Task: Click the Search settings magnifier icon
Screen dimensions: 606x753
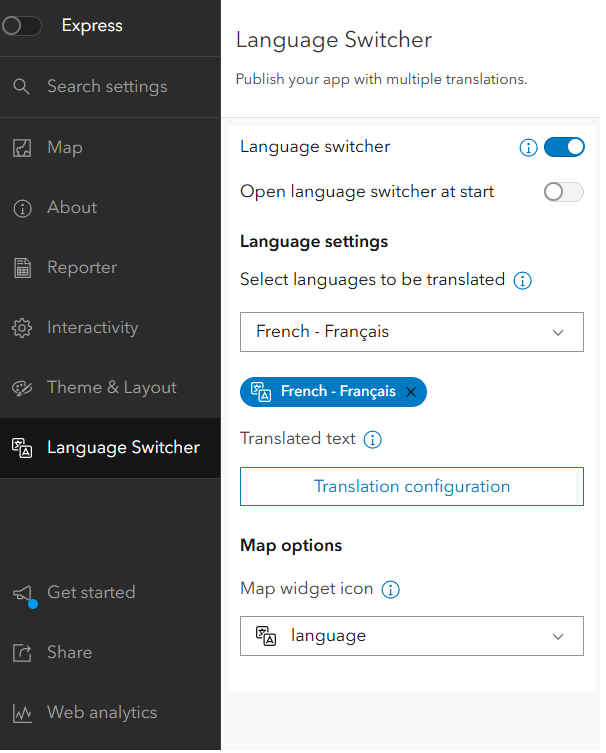Action: coord(22,87)
